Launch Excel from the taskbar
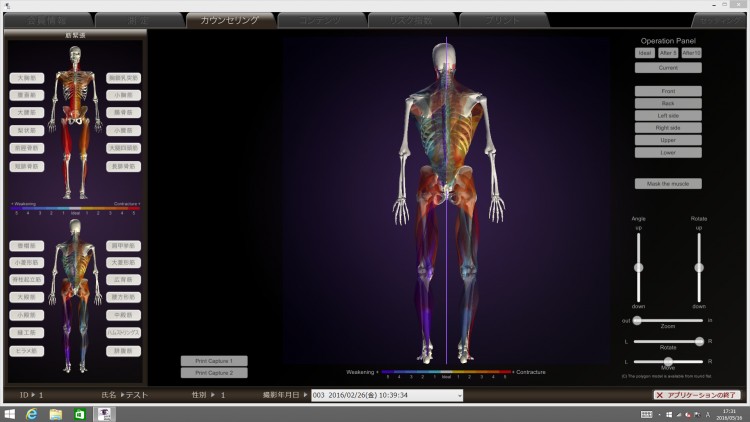The image size is (750, 422). point(79,413)
